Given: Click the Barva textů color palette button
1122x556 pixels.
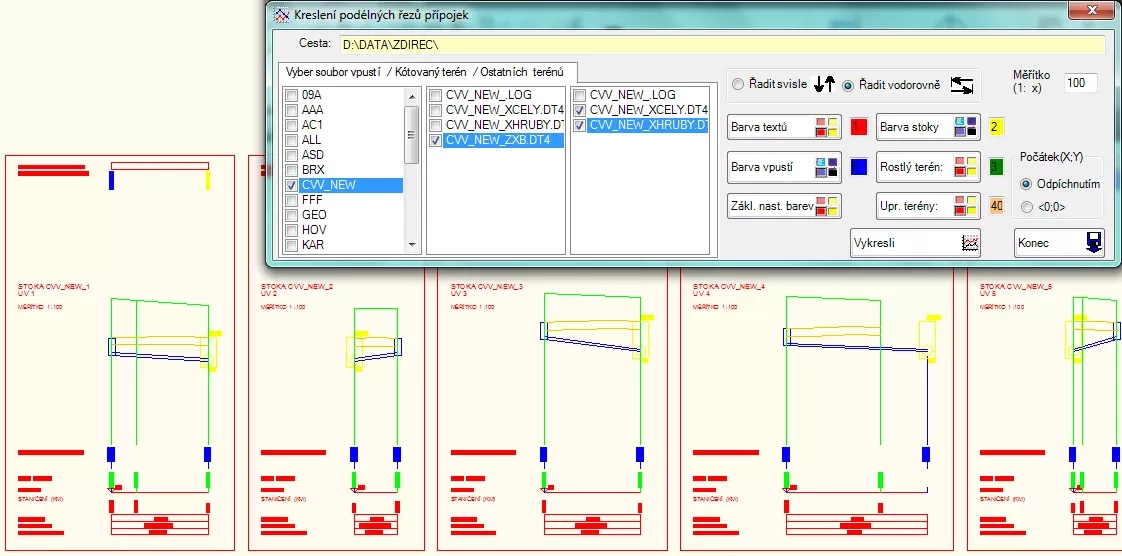Looking at the screenshot, I should (x=784, y=127).
